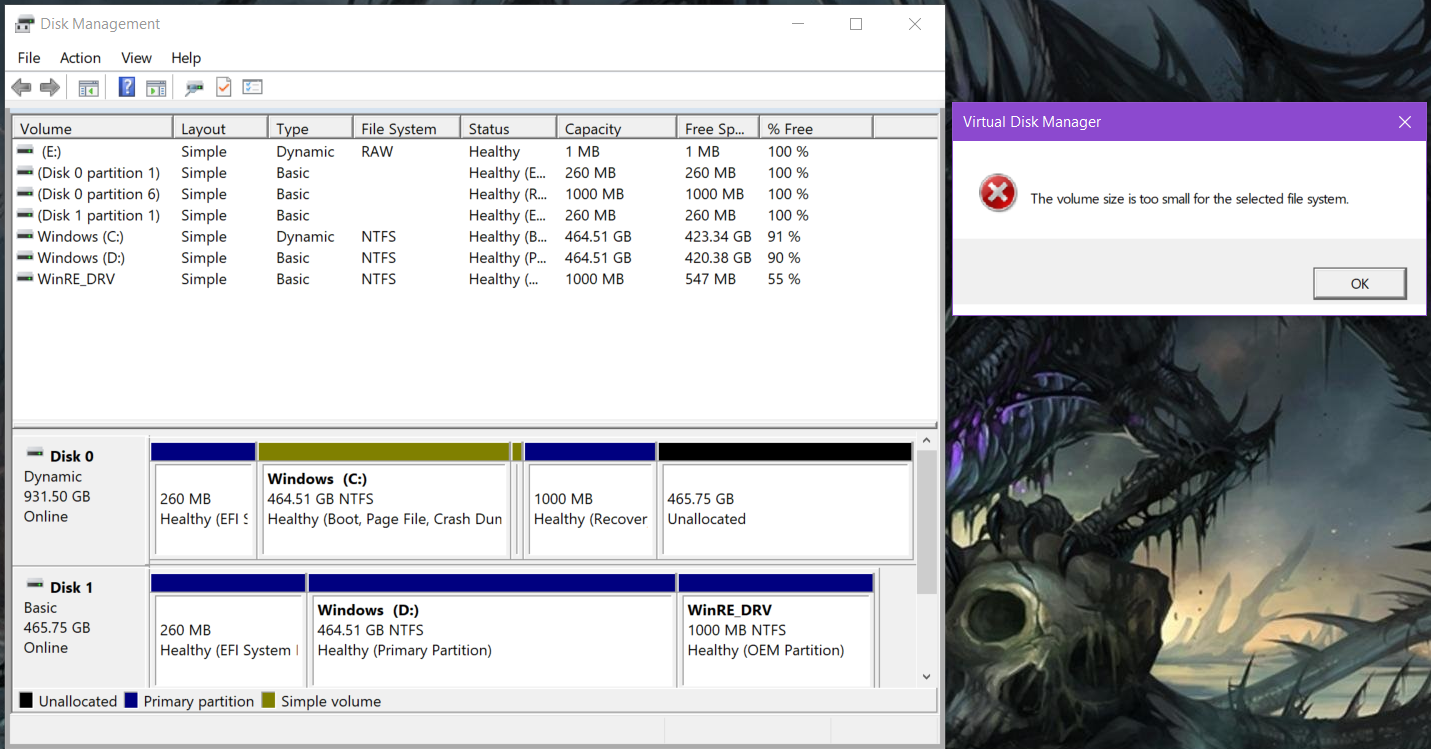Click the black Unallocated legend swatch
Viewport: 1431px width, 749px height.
point(26,700)
